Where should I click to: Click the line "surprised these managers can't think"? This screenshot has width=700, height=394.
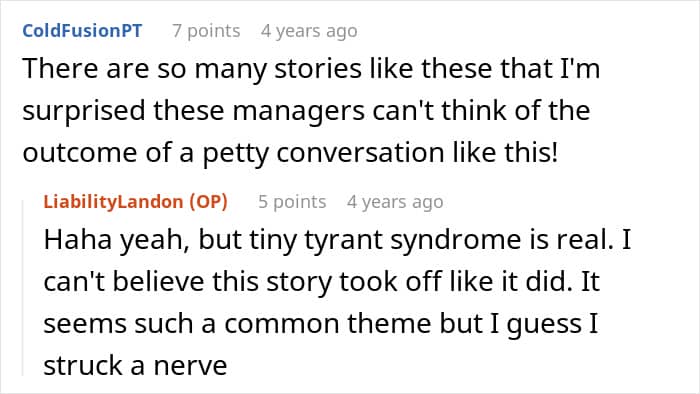(306, 111)
